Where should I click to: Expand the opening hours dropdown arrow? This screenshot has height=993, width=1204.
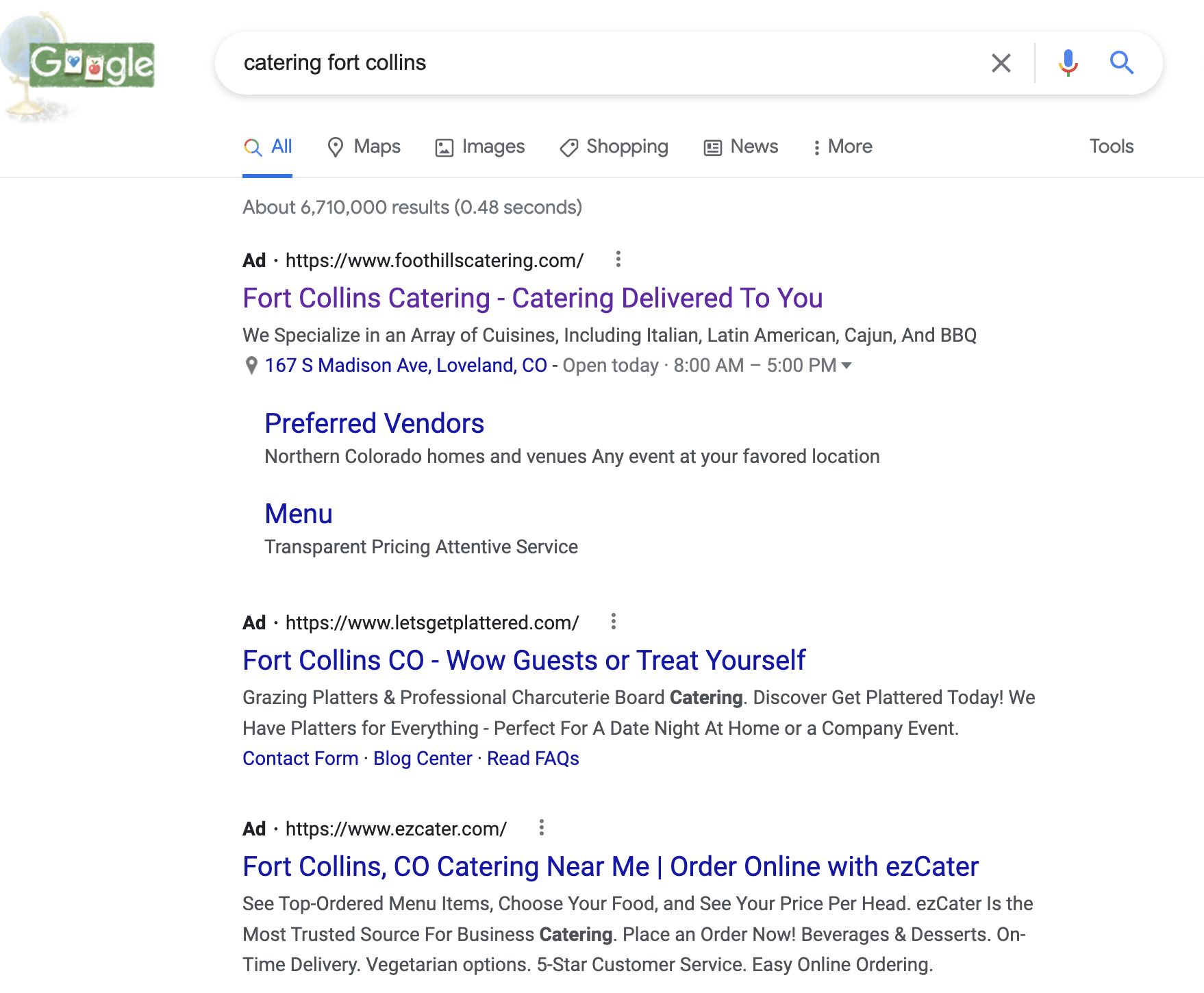click(846, 366)
